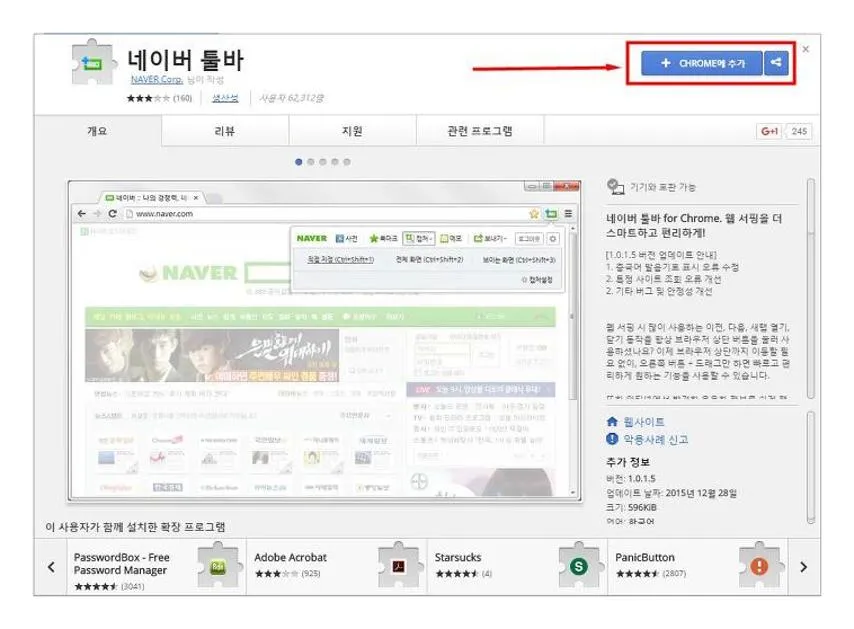
Task: Click the bookmark star in address bar
Action: pyautogui.click(x=534, y=214)
